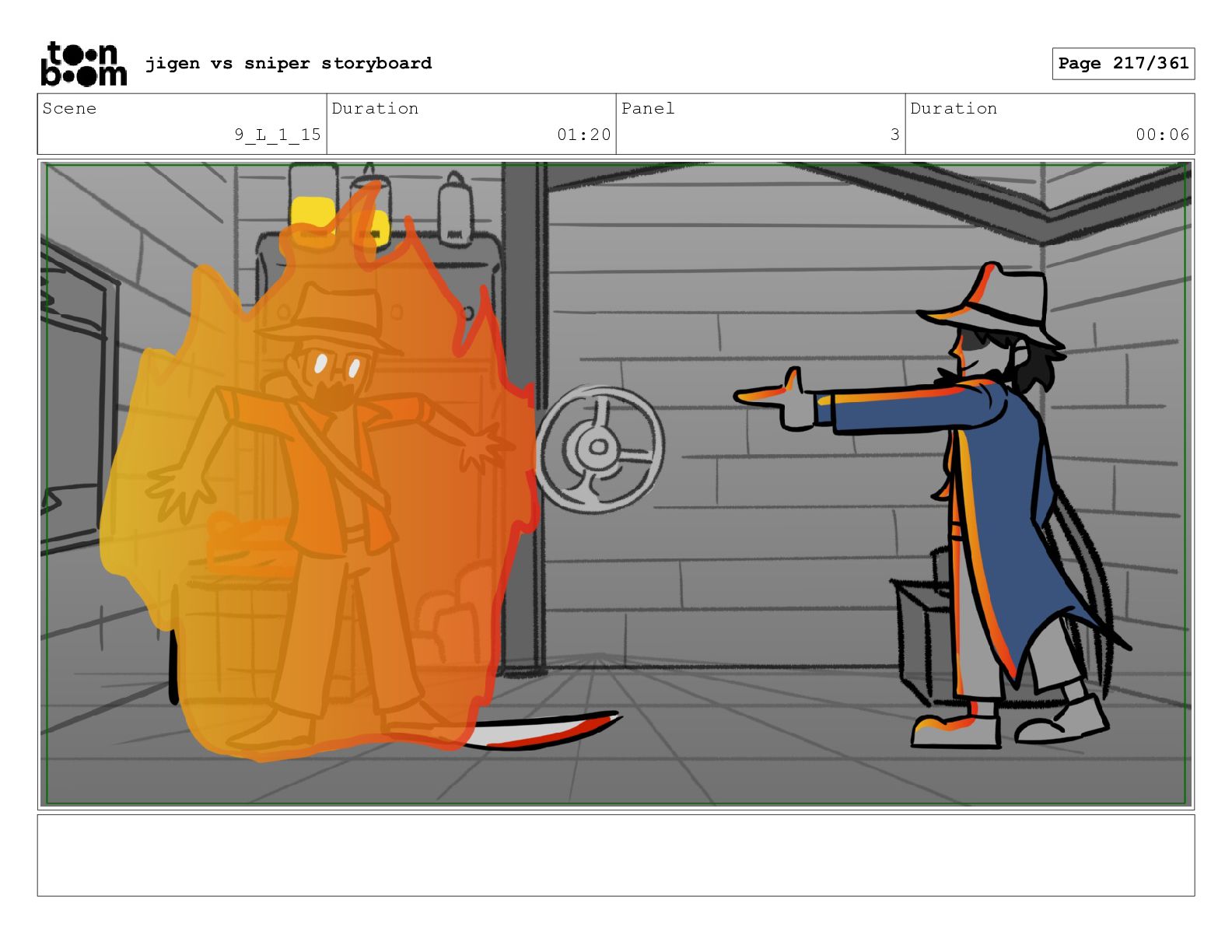Select the title 'jigen vs sniper storyboard'
The height and width of the screenshot is (952, 1232).
tap(289, 63)
